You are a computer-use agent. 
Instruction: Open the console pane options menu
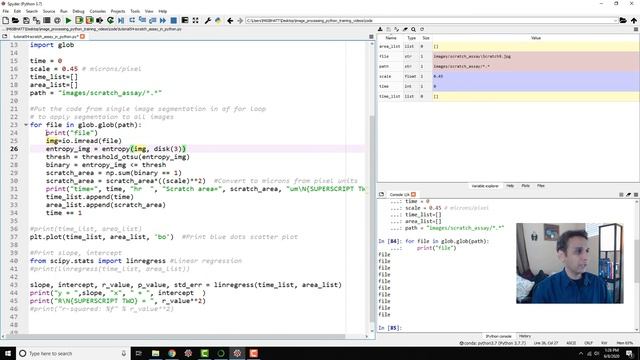click(x=636, y=195)
